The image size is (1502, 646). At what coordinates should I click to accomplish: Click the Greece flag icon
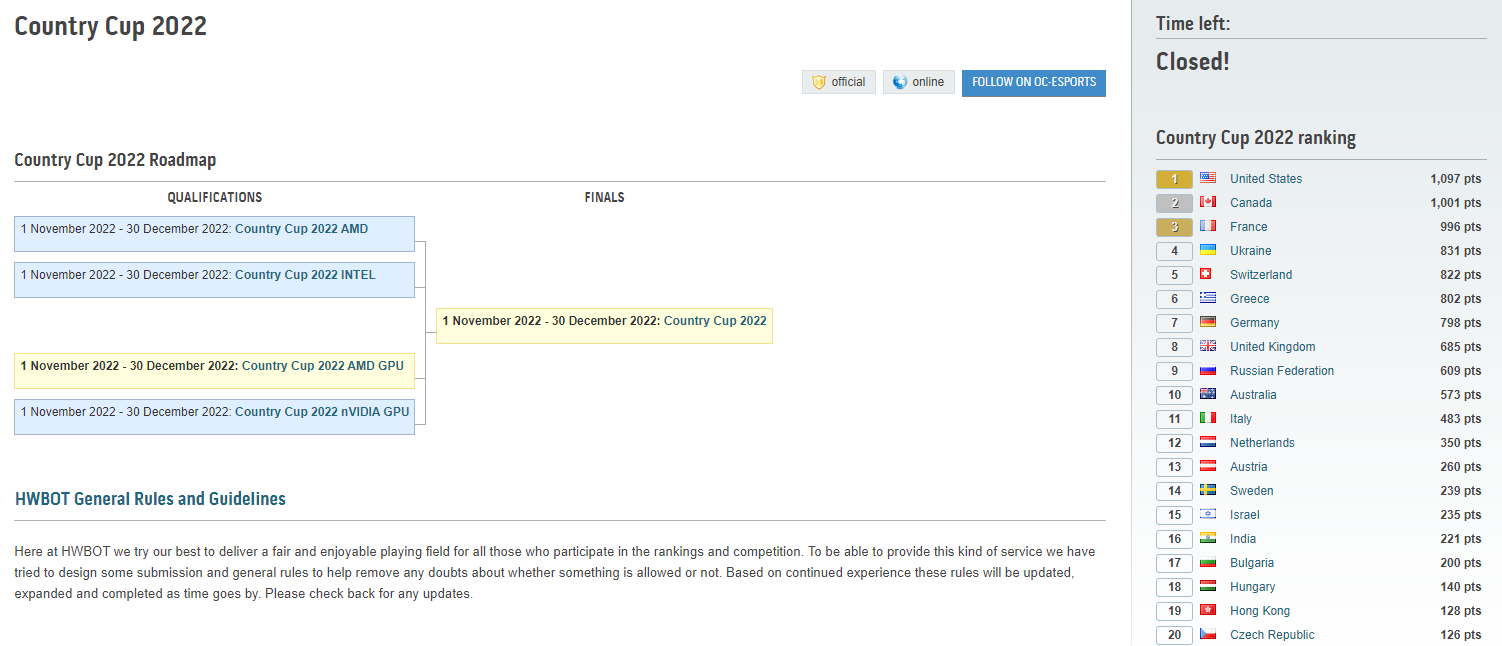(x=1208, y=298)
